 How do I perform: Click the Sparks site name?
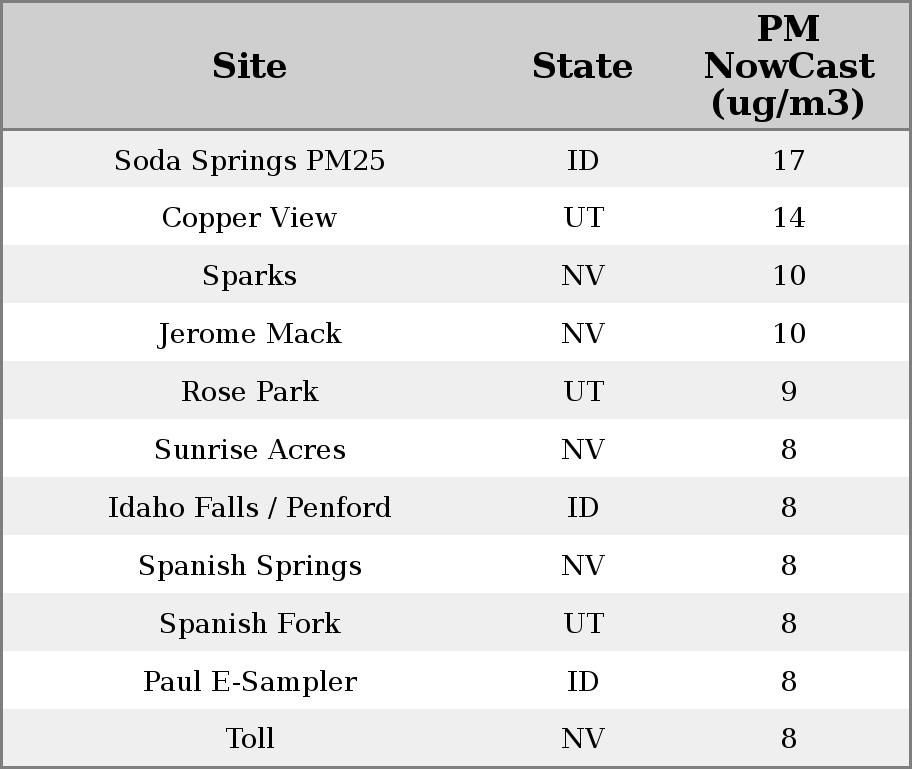coord(249,276)
